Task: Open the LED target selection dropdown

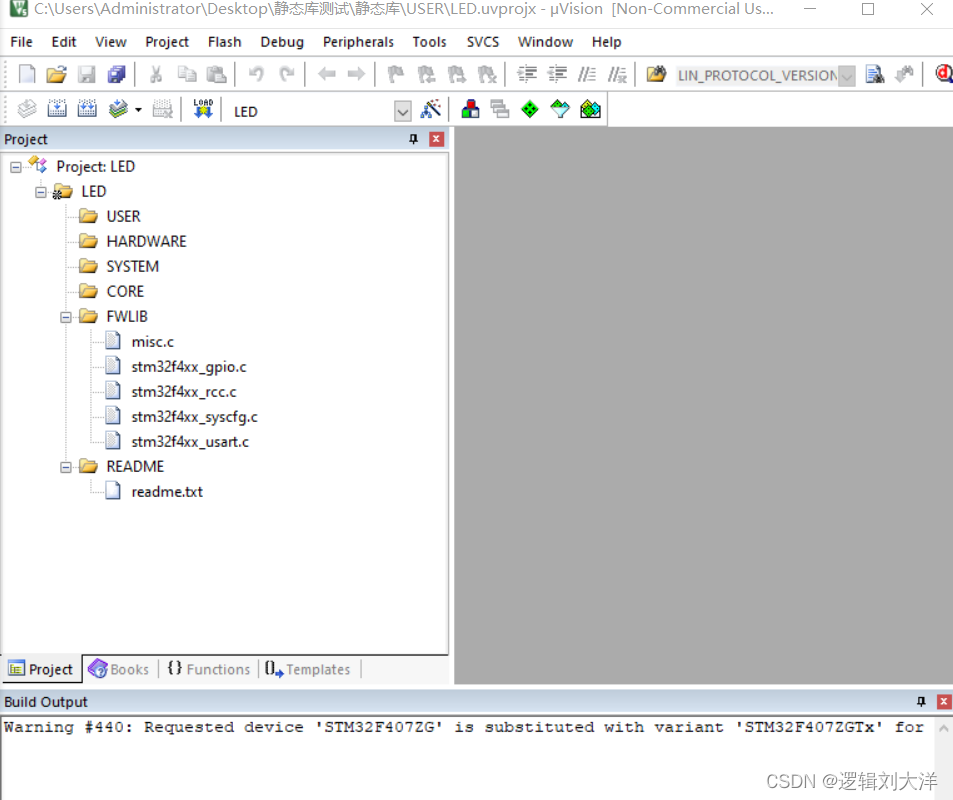Action: click(402, 111)
